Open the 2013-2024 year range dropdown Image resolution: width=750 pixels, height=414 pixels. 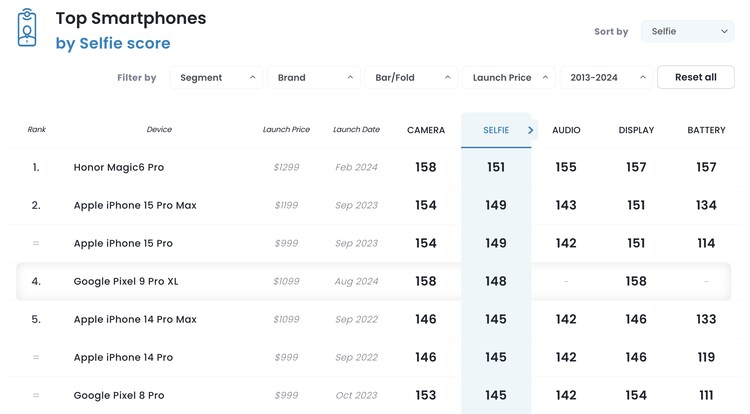point(604,78)
